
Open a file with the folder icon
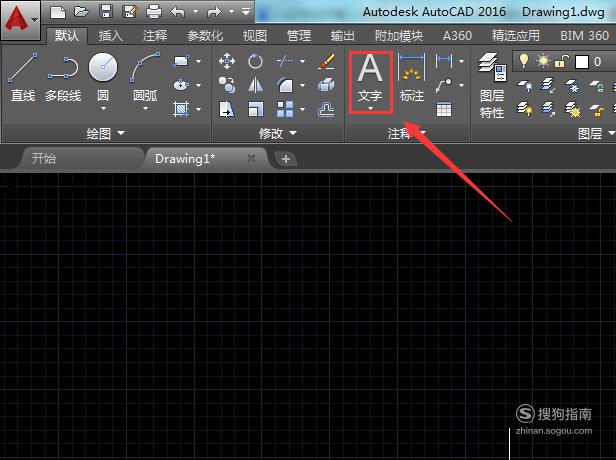coord(81,12)
